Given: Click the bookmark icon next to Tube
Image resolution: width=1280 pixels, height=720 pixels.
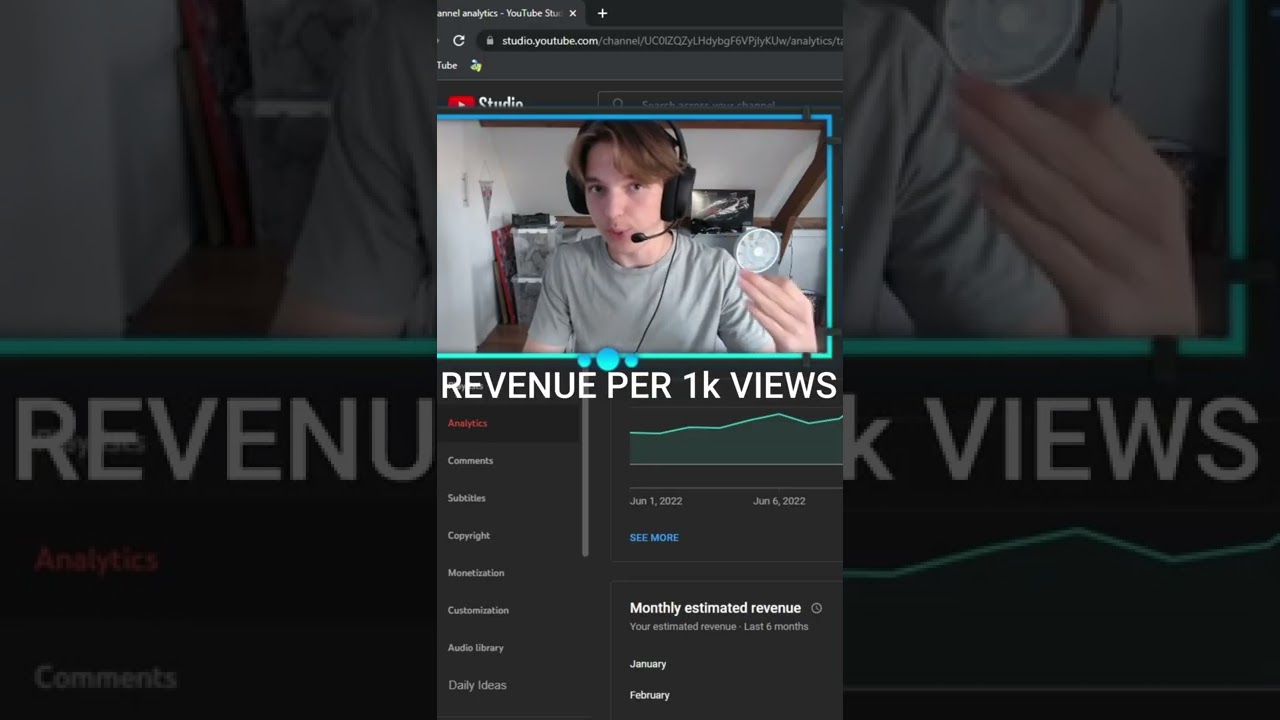Looking at the screenshot, I should [476, 66].
